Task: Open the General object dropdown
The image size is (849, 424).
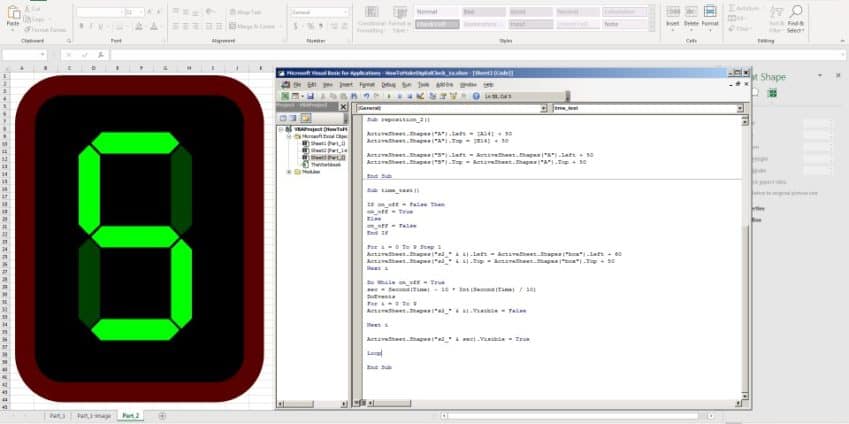Action: pos(543,107)
